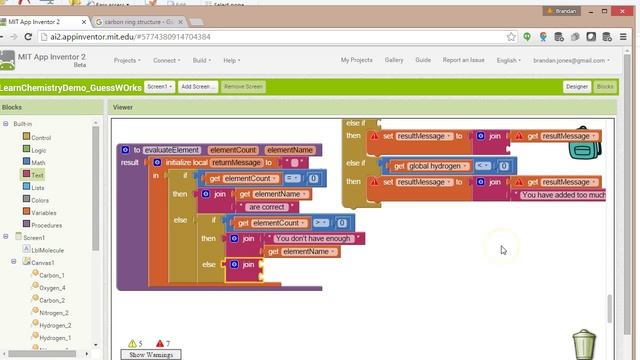This screenshot has height=360, width=640.
Task: Bookmark page with the star icon
Action: click(x=511, y=37)
